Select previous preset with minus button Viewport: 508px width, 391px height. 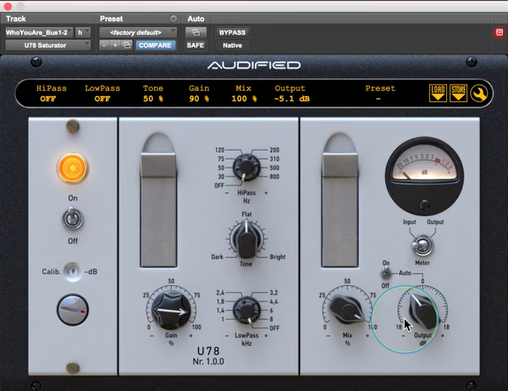104,45
